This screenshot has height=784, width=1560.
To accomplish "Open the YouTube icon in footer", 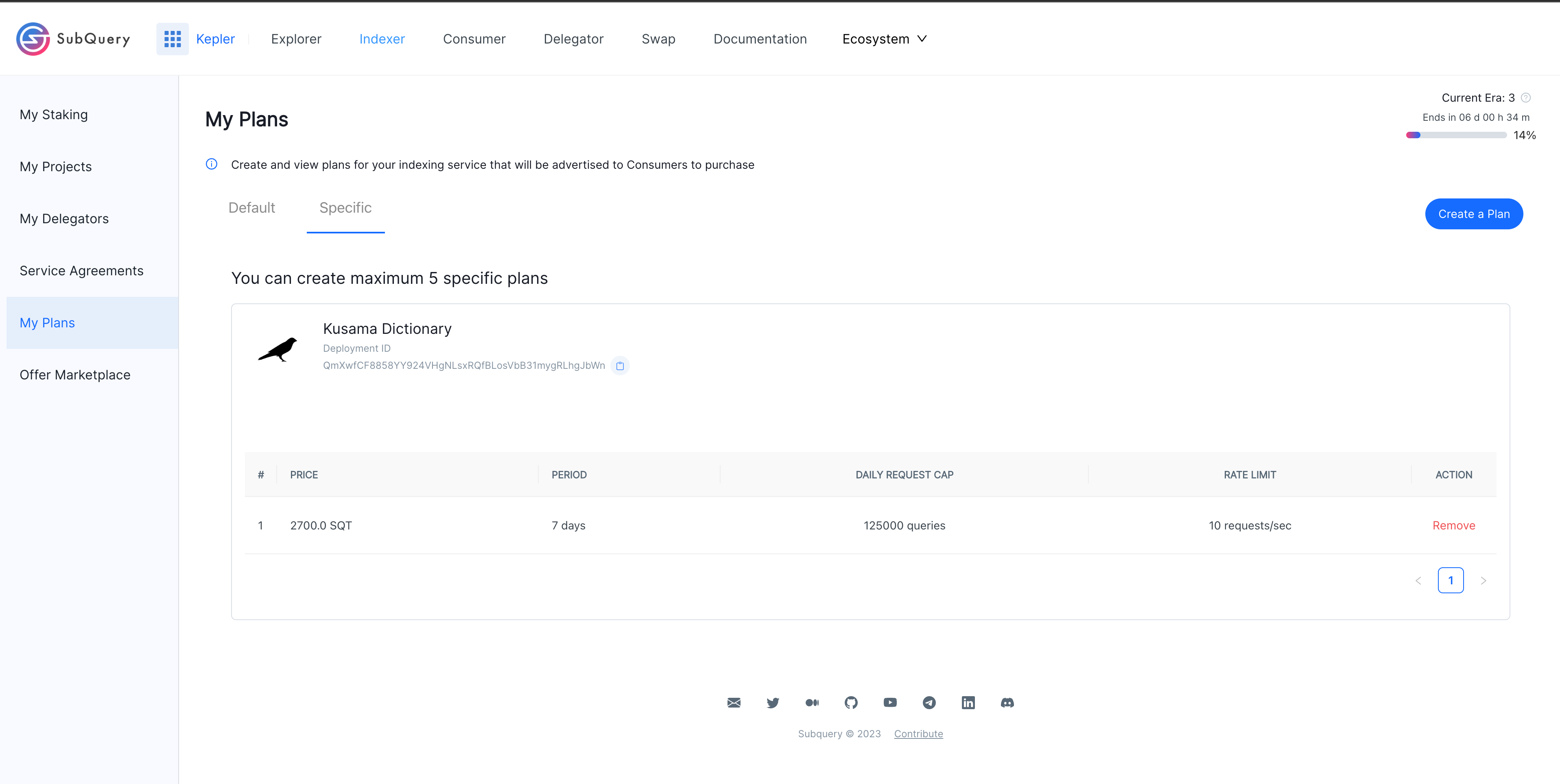I will pos(890,702).
